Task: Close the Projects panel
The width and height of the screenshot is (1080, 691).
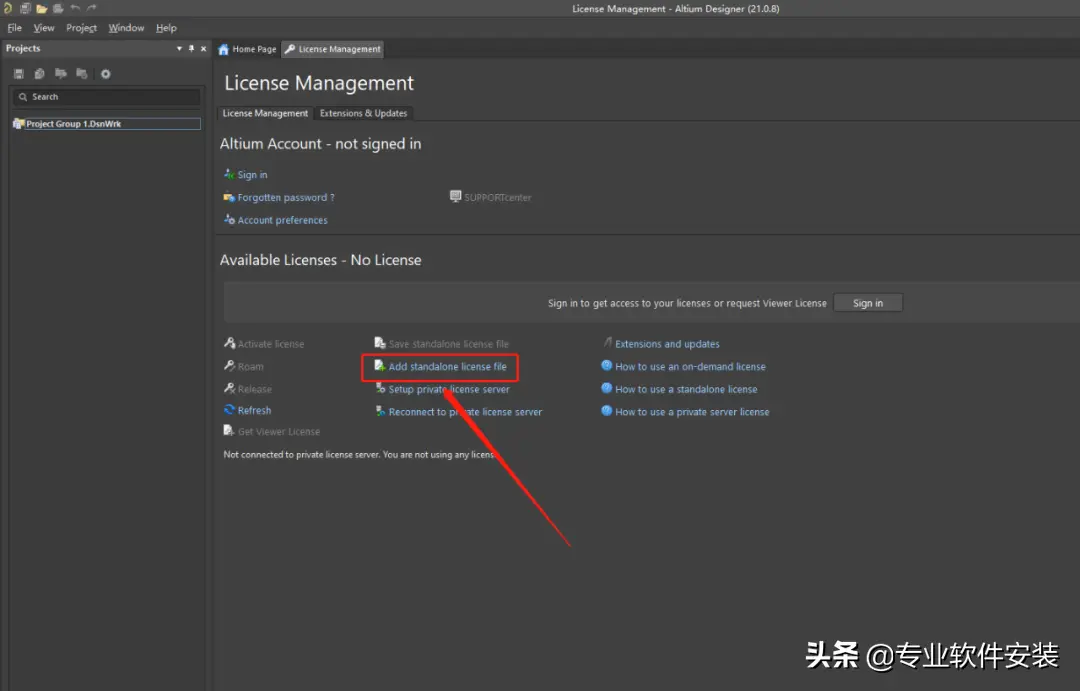Action: (203, 48)
